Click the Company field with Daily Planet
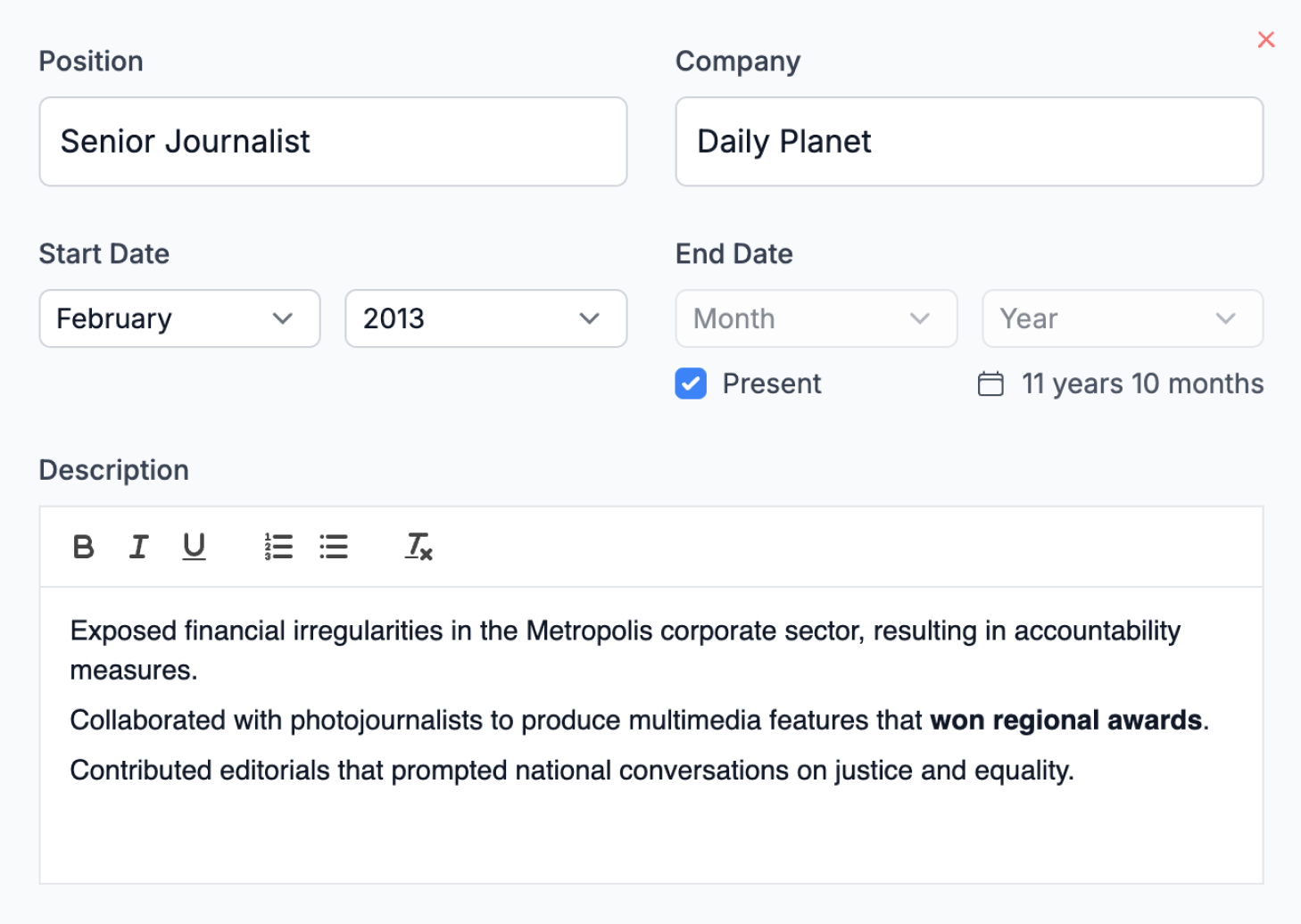1301x924 pixels. pyautogui.click(x=969, y=142)
